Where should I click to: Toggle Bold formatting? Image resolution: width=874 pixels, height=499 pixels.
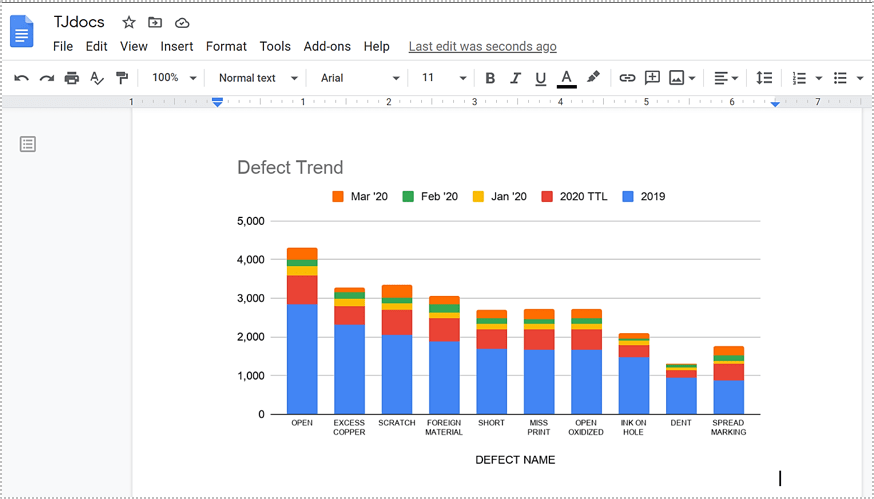[490, 78]
